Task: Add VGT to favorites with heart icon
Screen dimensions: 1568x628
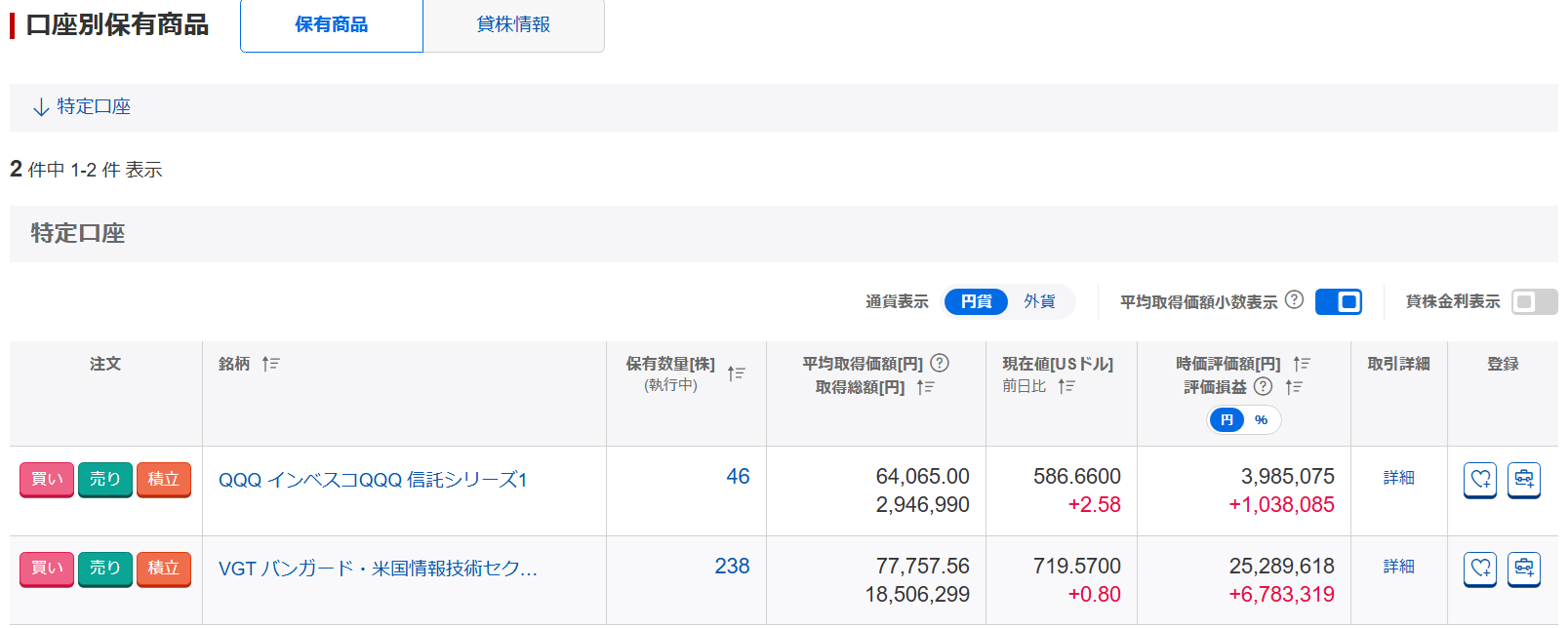Action: [x=1480, y=568]
